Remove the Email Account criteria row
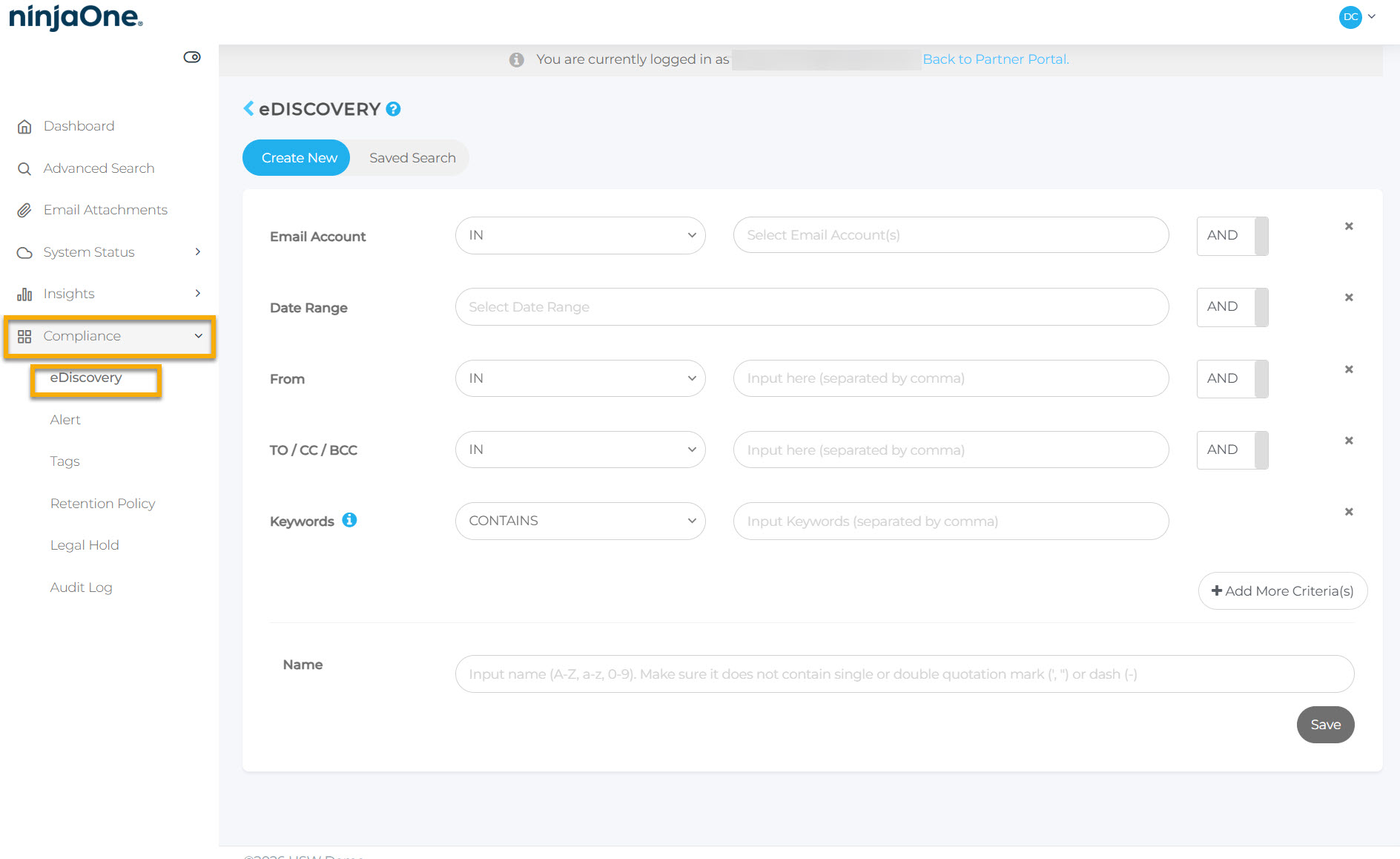Image resolution: width=1400 pixels, height=859 pixels. (x=1349, y=226)
